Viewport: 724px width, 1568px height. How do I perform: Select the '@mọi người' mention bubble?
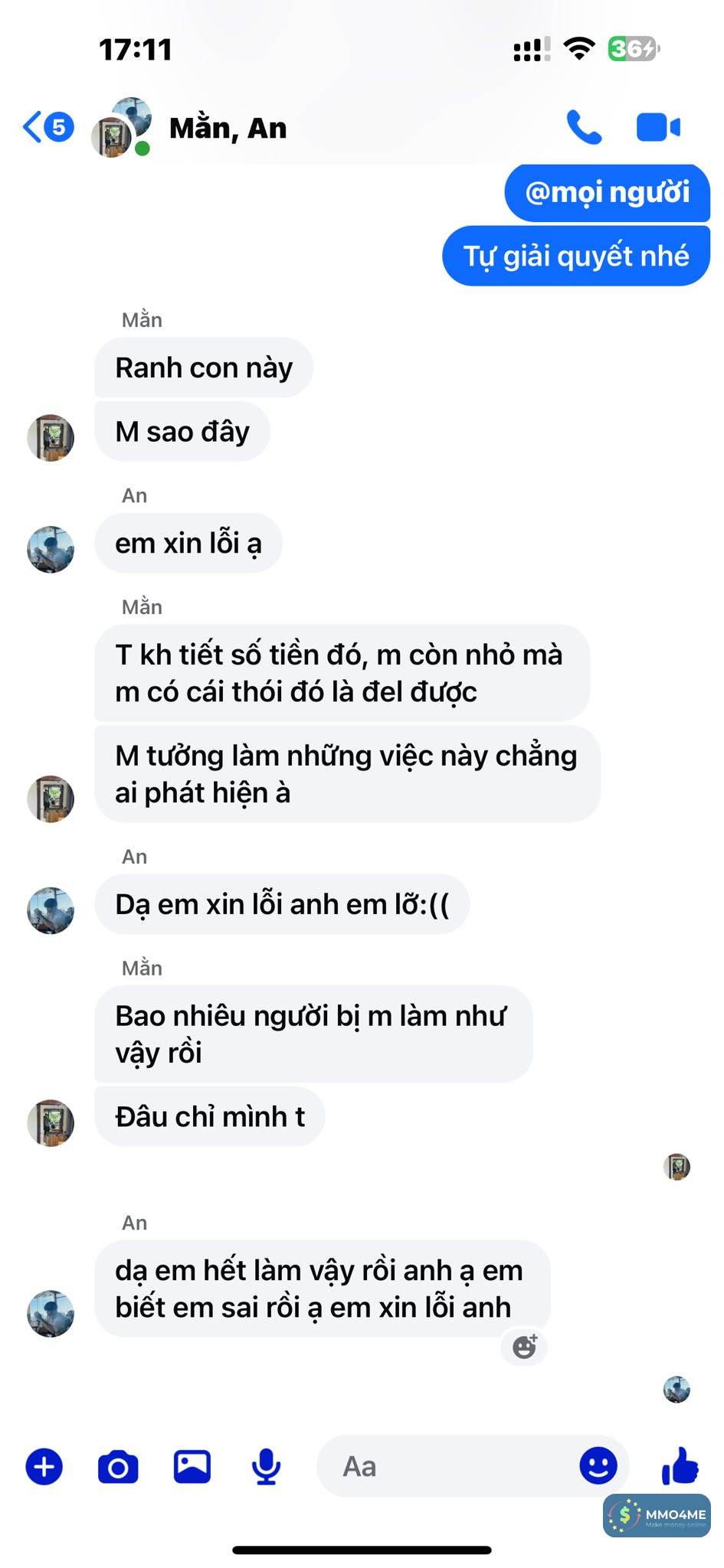click(608, 192)
